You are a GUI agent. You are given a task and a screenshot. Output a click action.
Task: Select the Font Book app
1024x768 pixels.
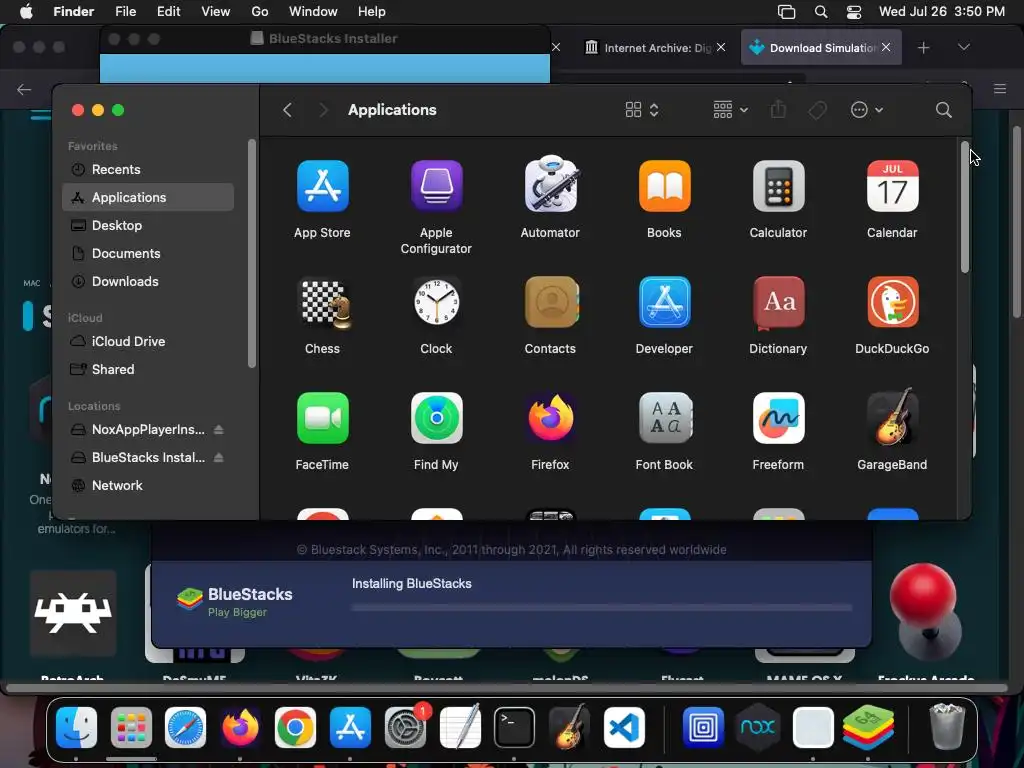[x=664, y=419]
